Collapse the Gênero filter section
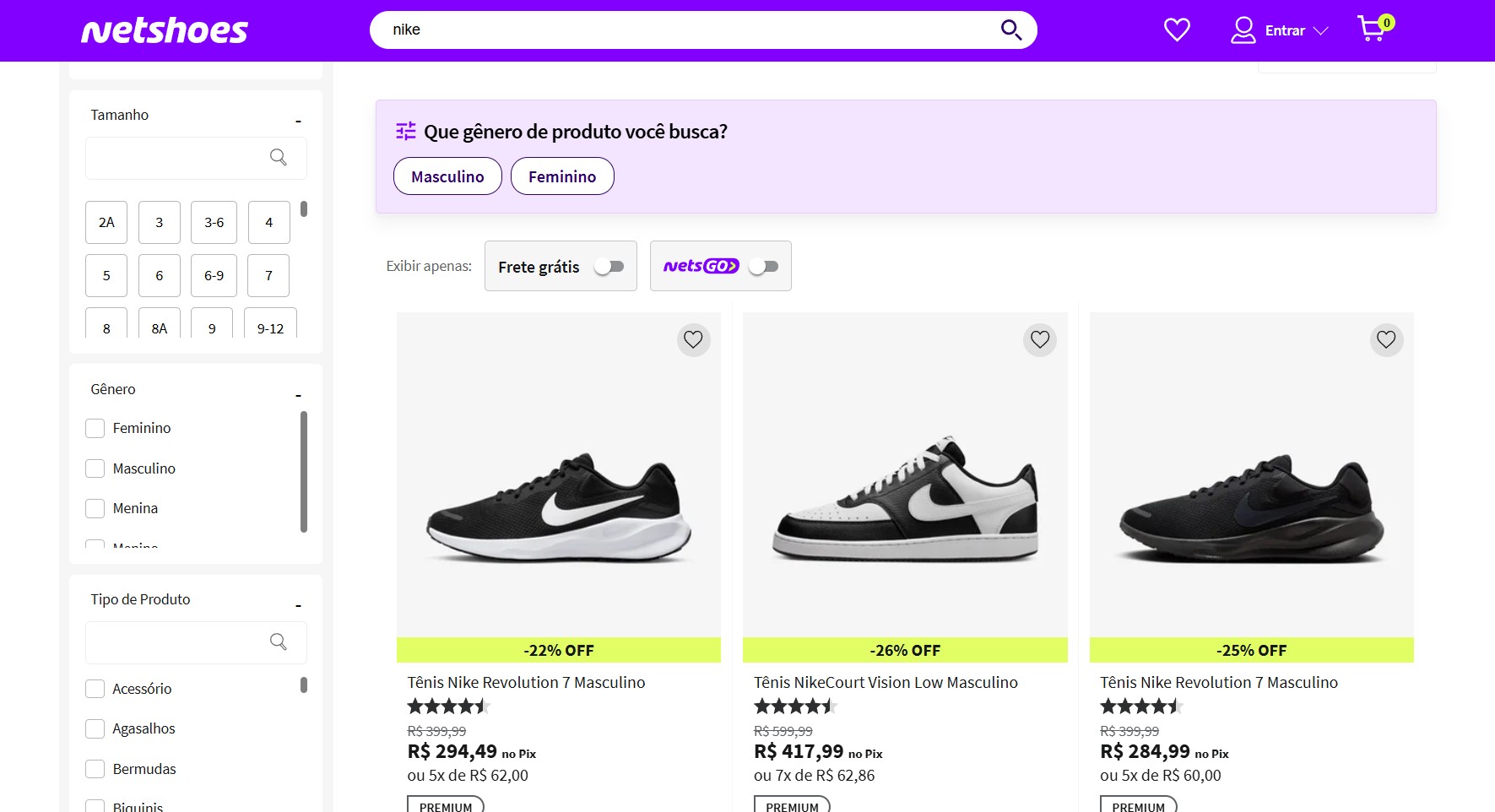Screen dimensions: 1495x812 coord(298,395)
